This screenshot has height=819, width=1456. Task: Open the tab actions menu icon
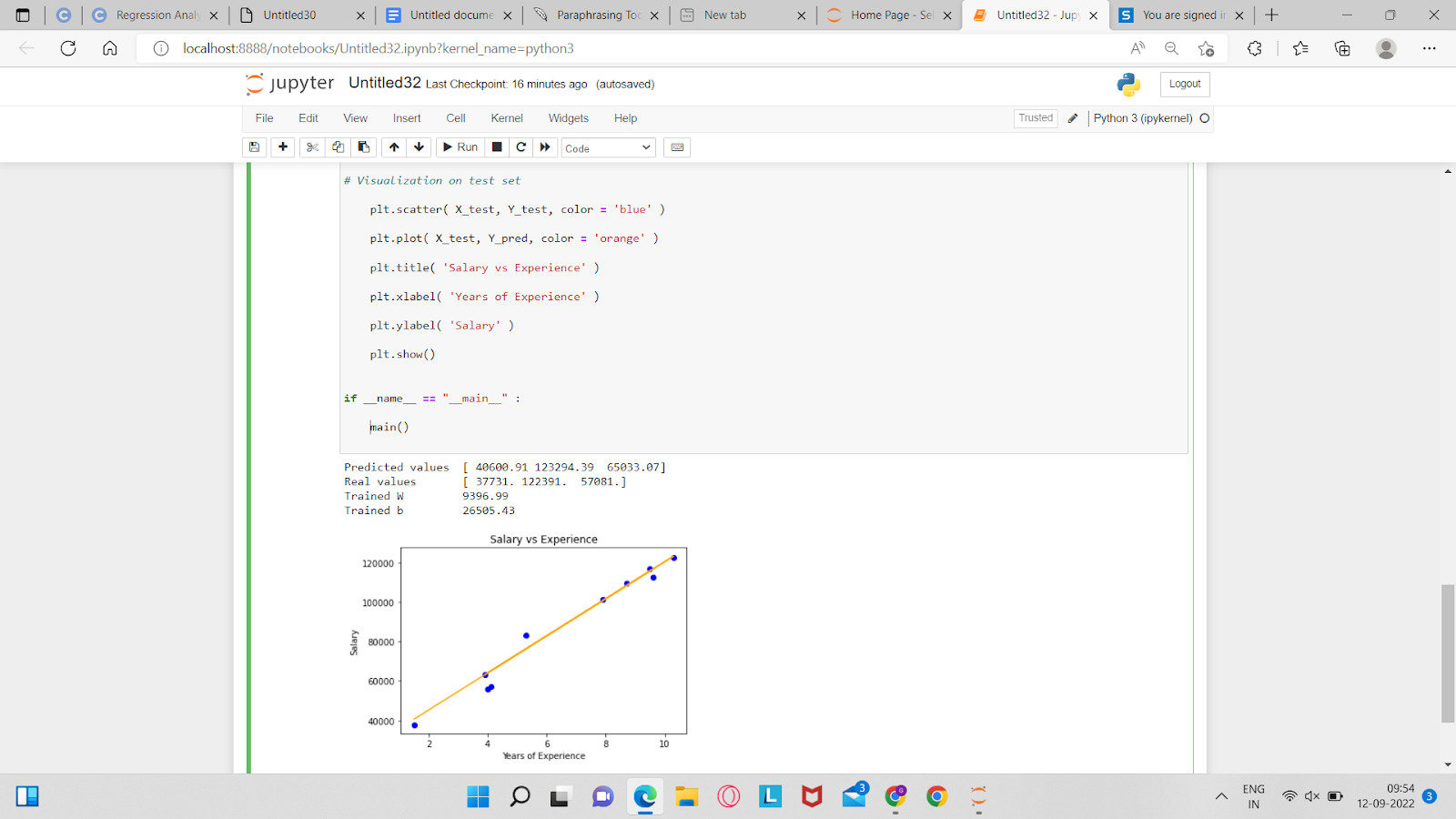23,15
